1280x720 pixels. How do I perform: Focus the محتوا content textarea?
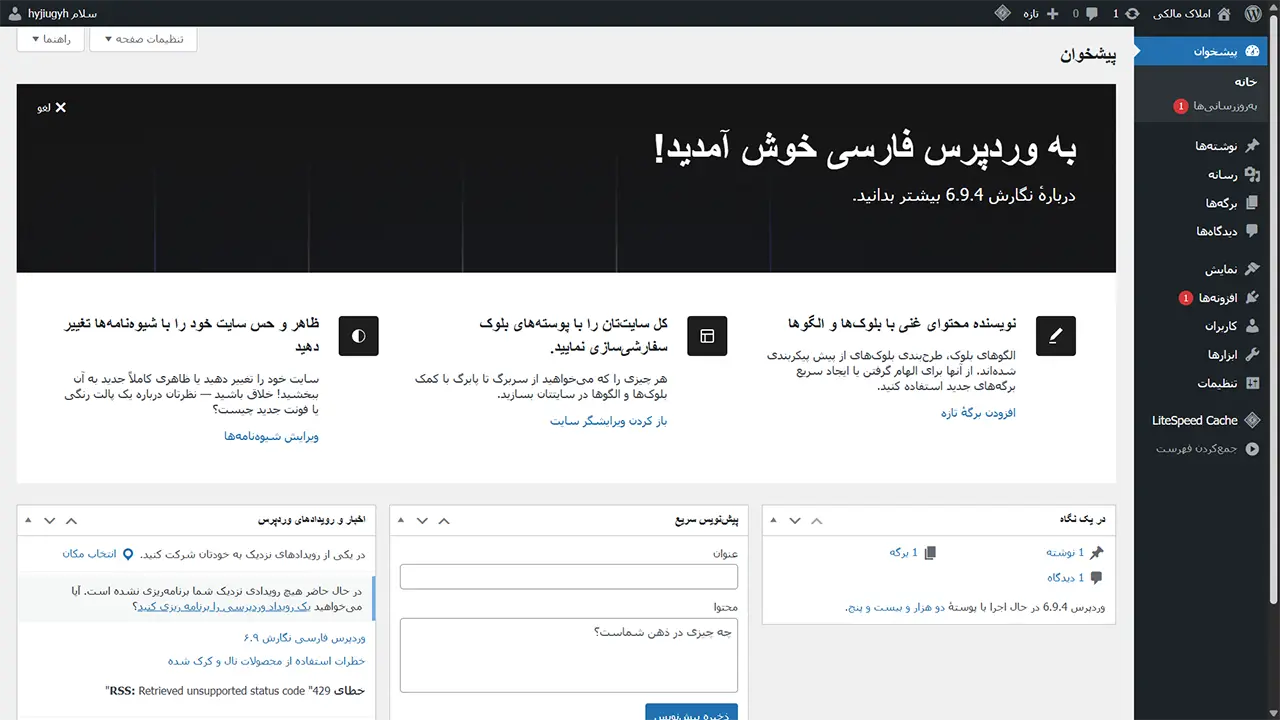(569, 655)
